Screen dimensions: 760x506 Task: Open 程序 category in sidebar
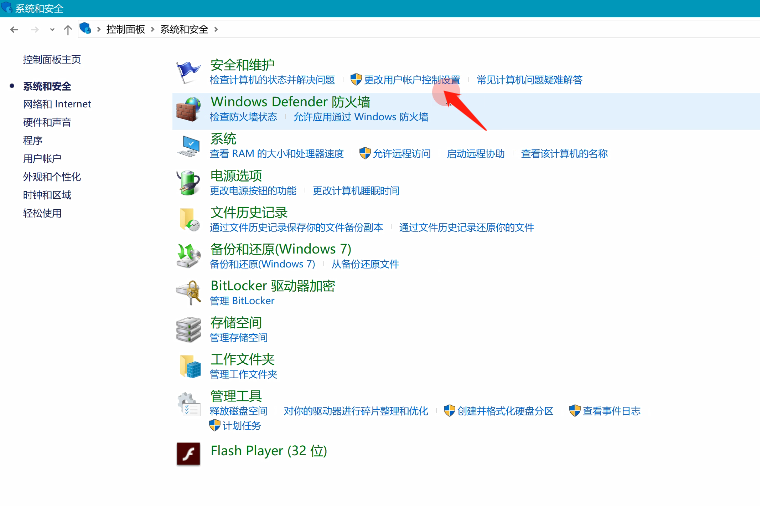[x=32, y=141]
